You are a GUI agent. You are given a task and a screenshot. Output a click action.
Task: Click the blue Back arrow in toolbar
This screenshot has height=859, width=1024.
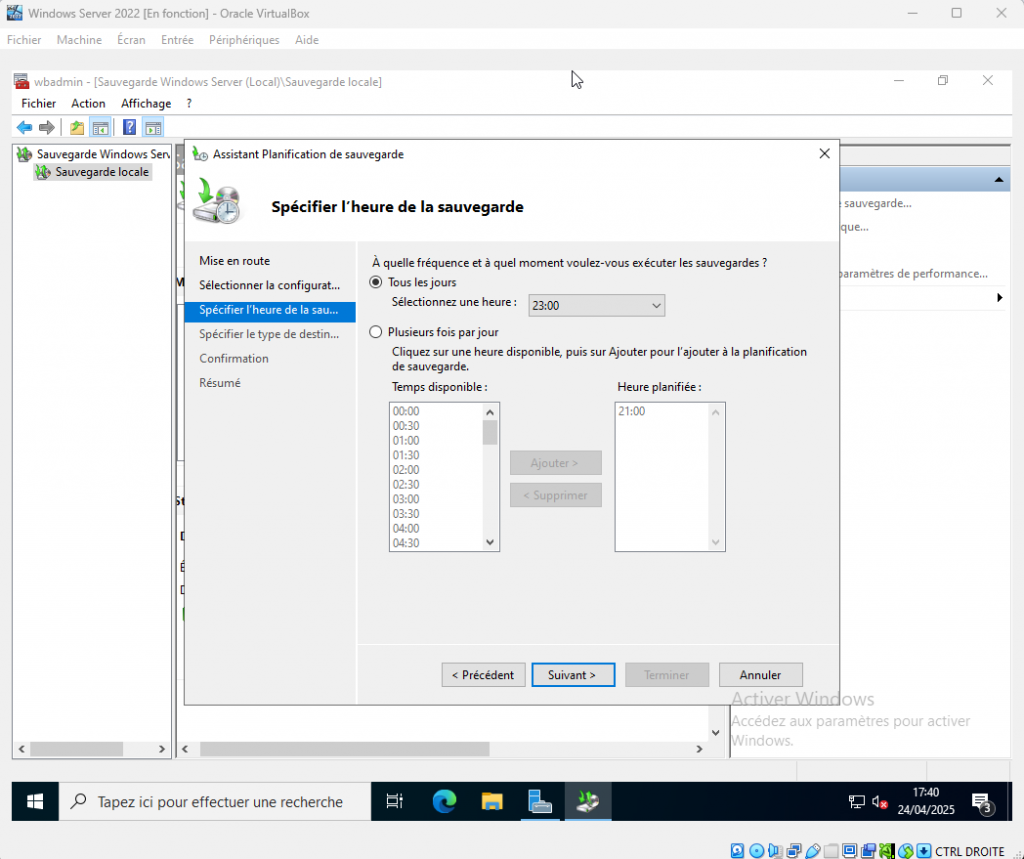tap(24, 127)
